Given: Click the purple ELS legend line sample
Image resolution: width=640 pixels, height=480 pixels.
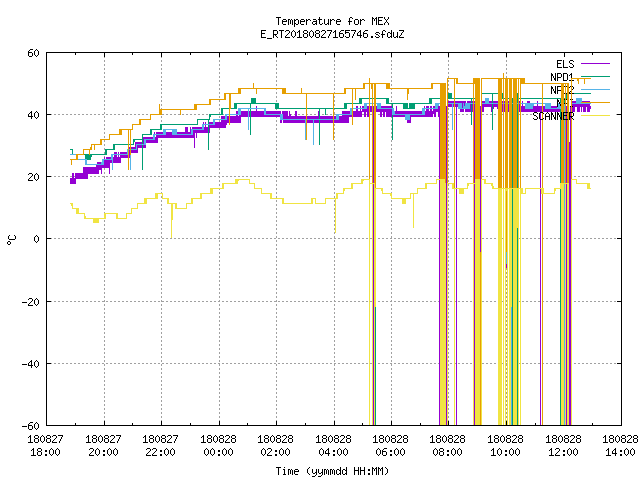Looking at the screenshot, I should (x=595, y=64).
